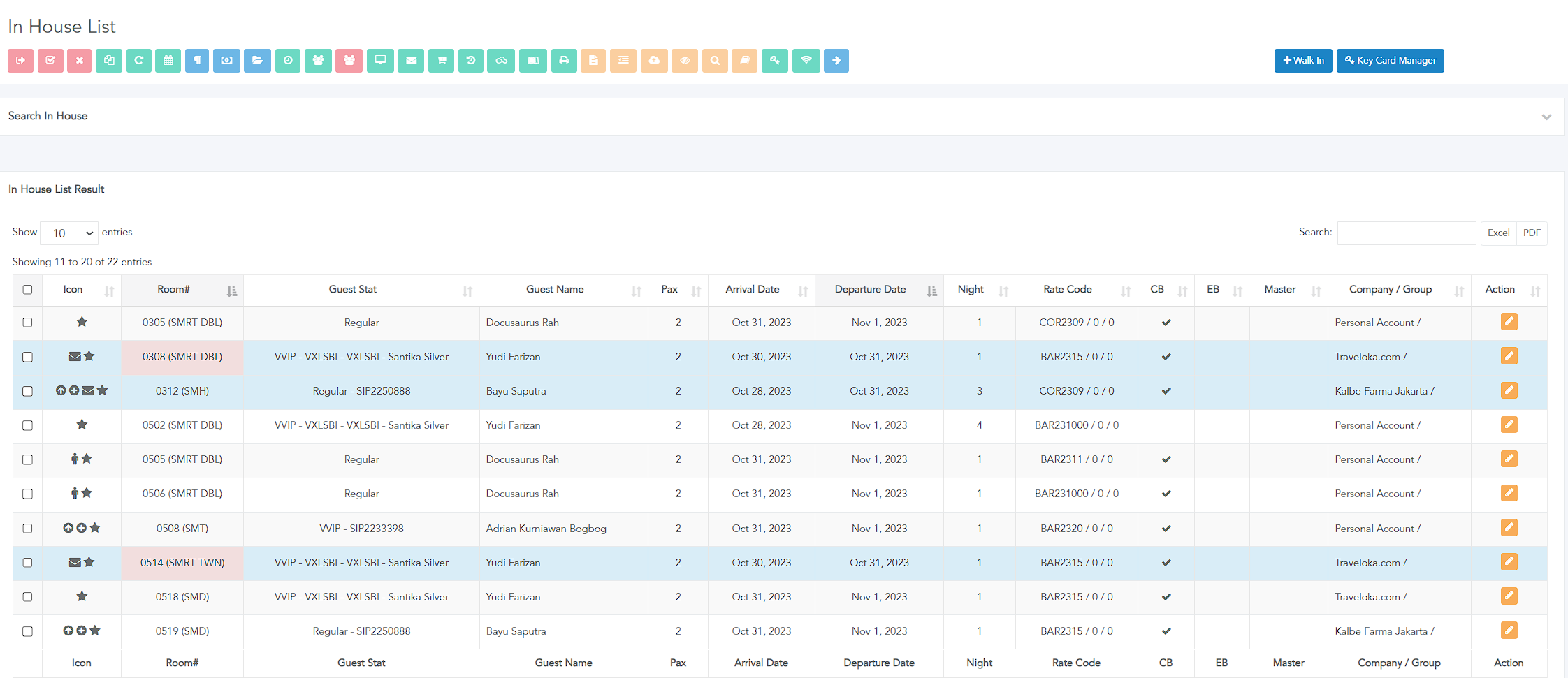The image size is (1568, 678).
Task: Tick the checkbox for room 0508
Action: click(27, 529)
